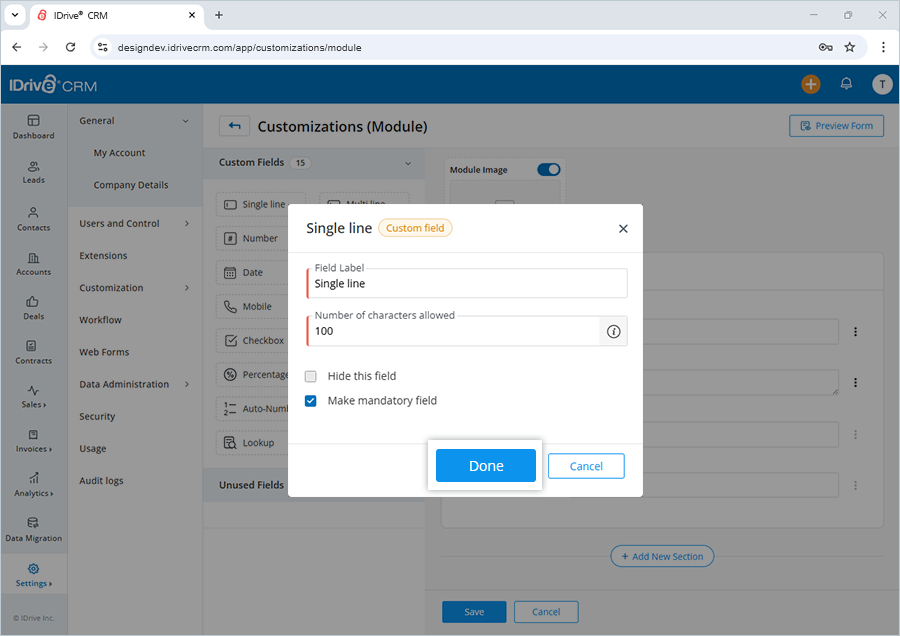Click the notification bell
The height and width of the screenshot is (636, 900).
(846, 84)
